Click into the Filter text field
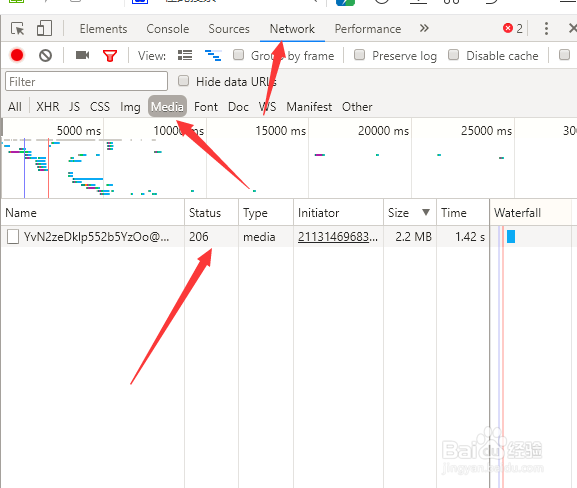 86,81
